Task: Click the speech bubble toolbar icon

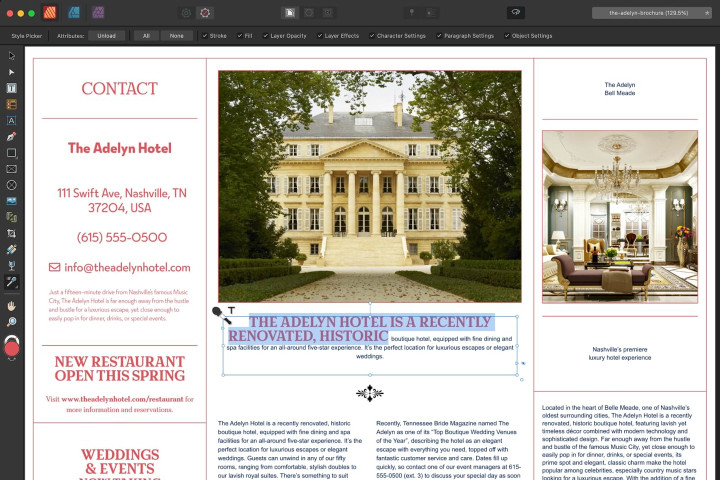Action: click(516, 12)
